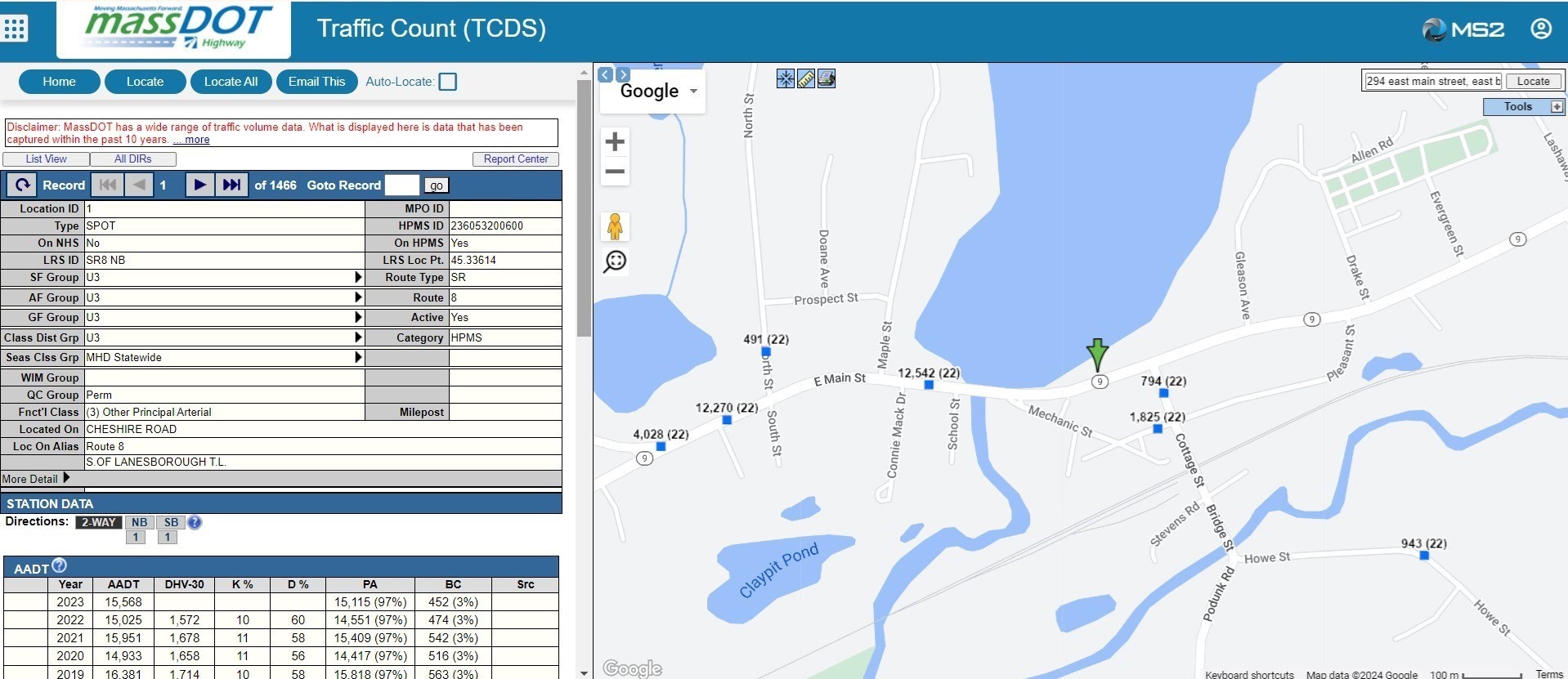Click the map measure ruler tool

point(806,79)
